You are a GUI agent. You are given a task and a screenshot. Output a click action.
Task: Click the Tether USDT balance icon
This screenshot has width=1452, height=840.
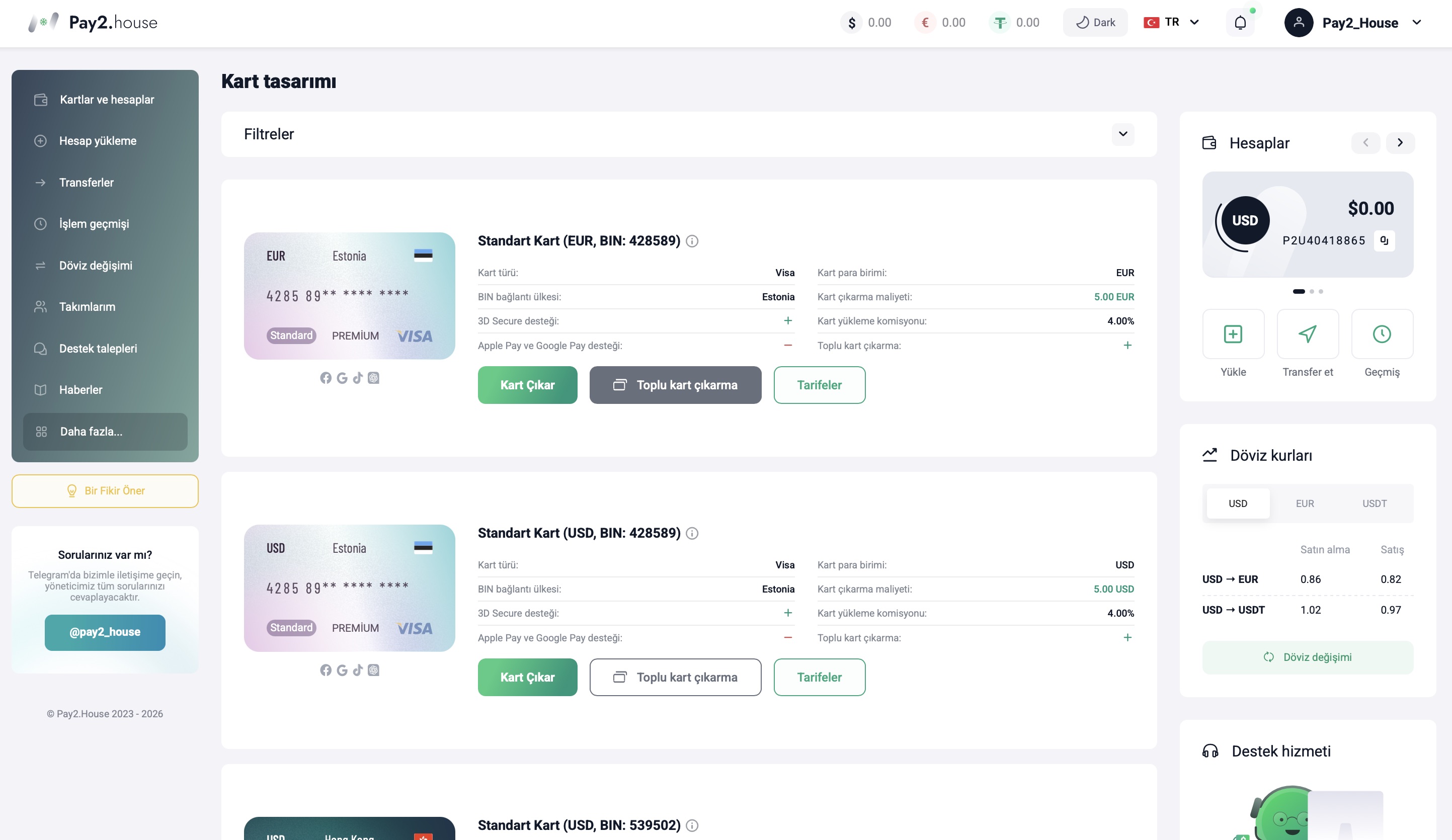click(1000, 23)
